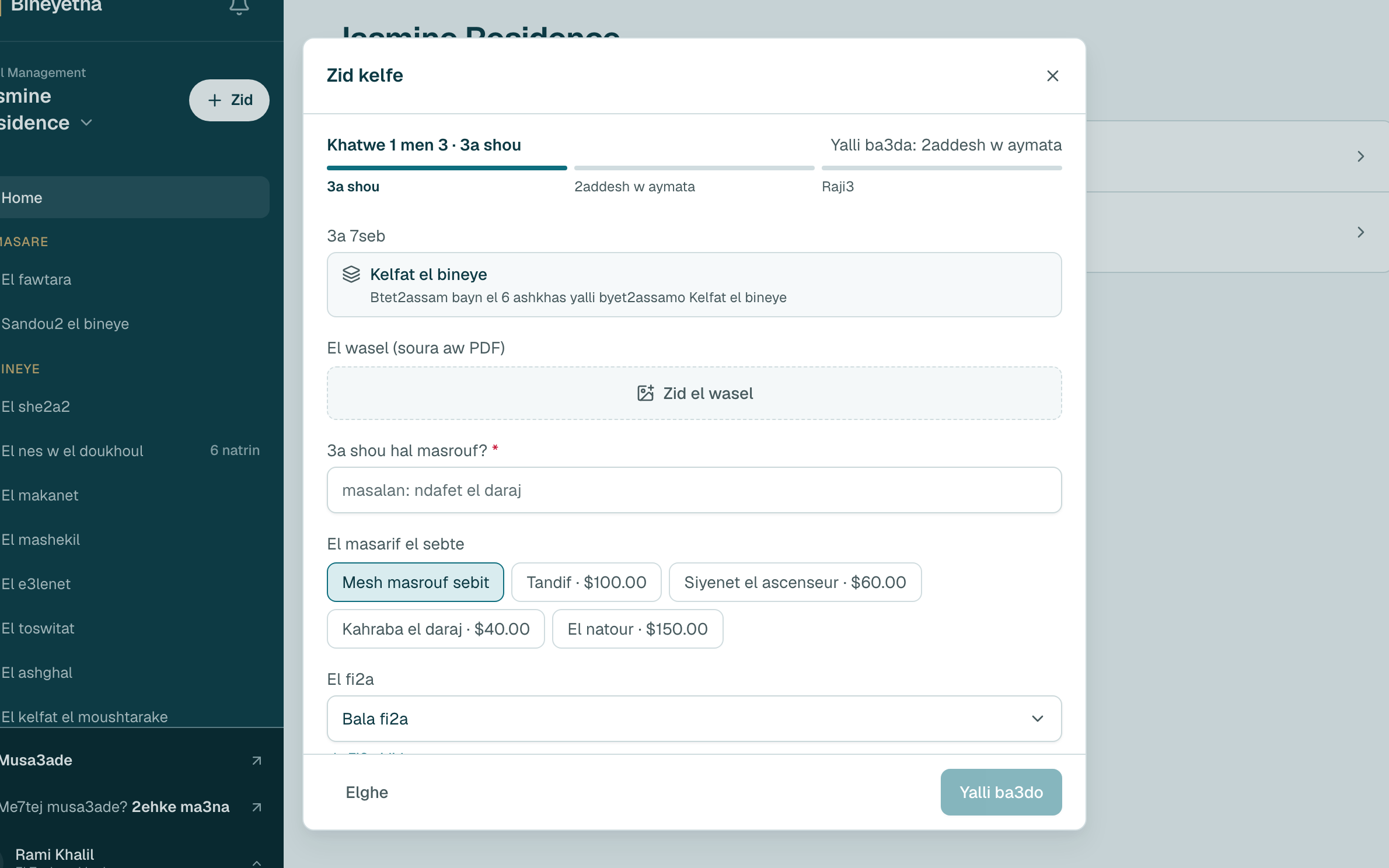Focus the 3a shou hal masrouf input
This screenshot has width=1389, height=868.
click(x=694, y=490)
